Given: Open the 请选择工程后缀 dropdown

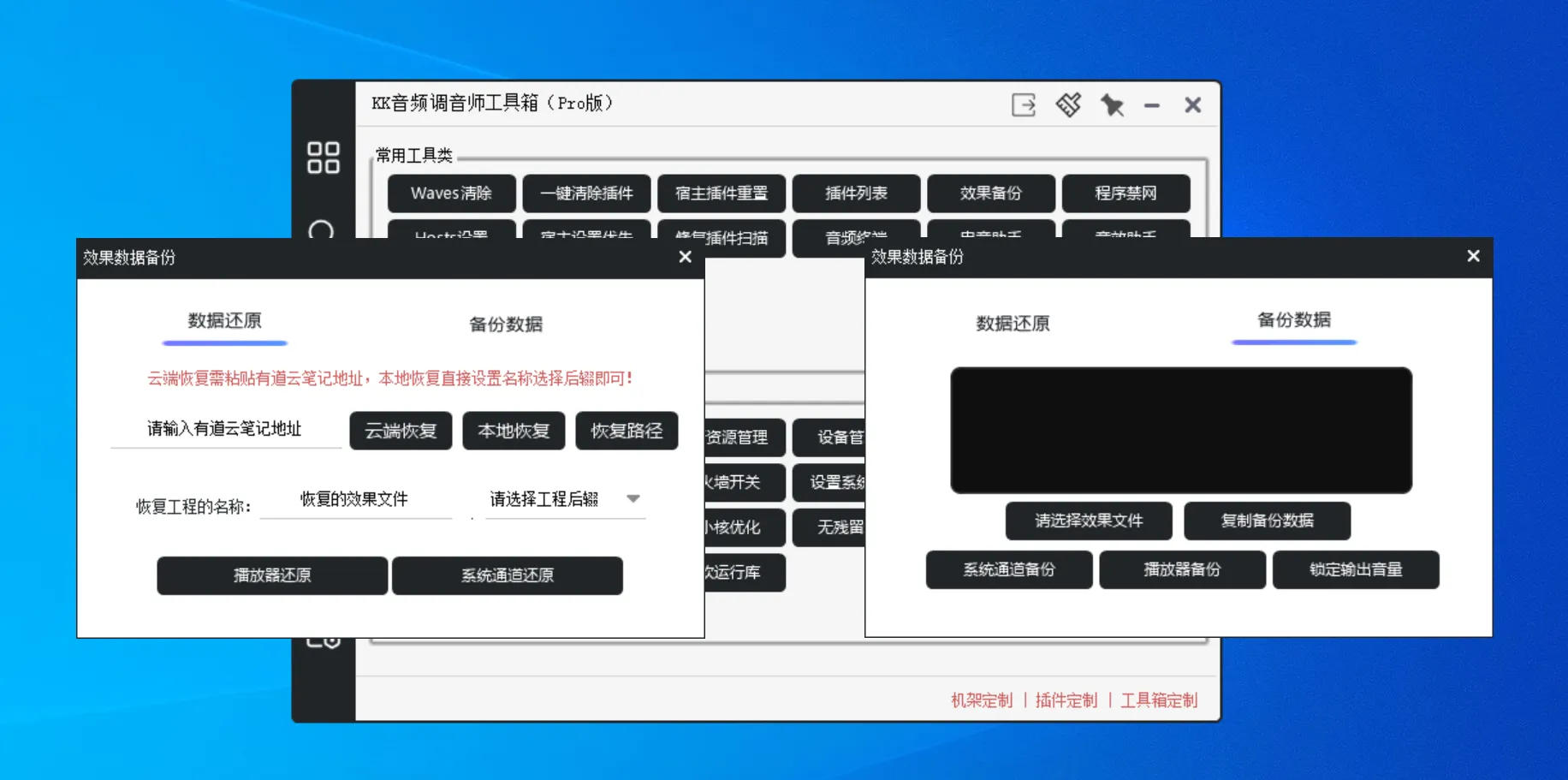Looking at the screenshot, I should coord(566,499).
